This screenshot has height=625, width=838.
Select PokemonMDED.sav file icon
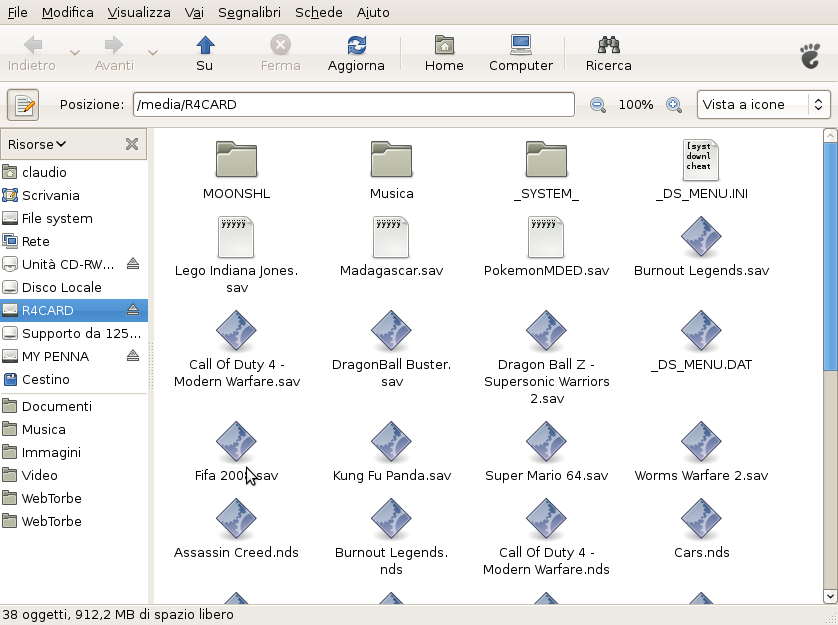tap(546, 237)
